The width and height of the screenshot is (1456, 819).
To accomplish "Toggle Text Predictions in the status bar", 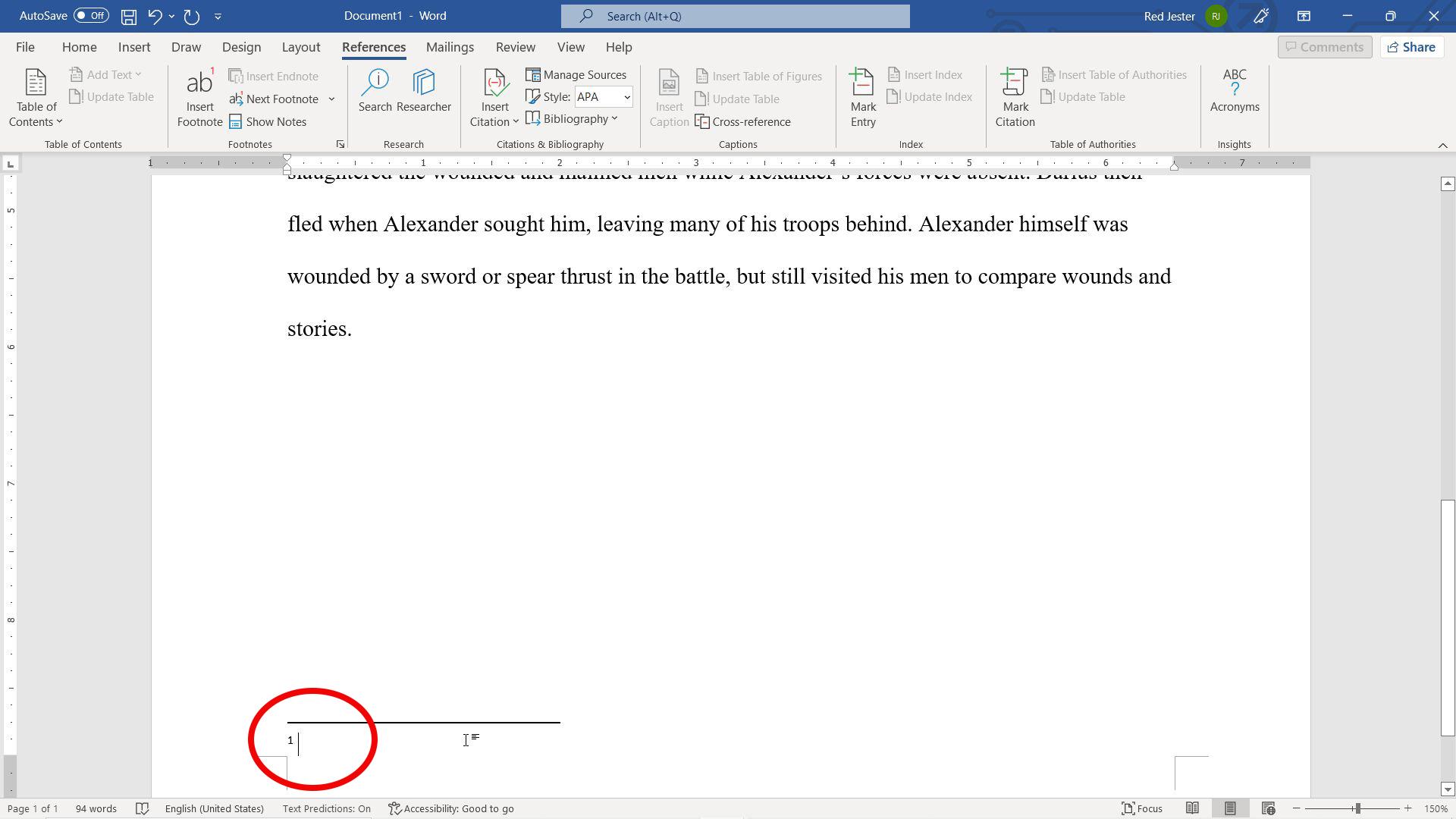I will click(x=326, y=808).
